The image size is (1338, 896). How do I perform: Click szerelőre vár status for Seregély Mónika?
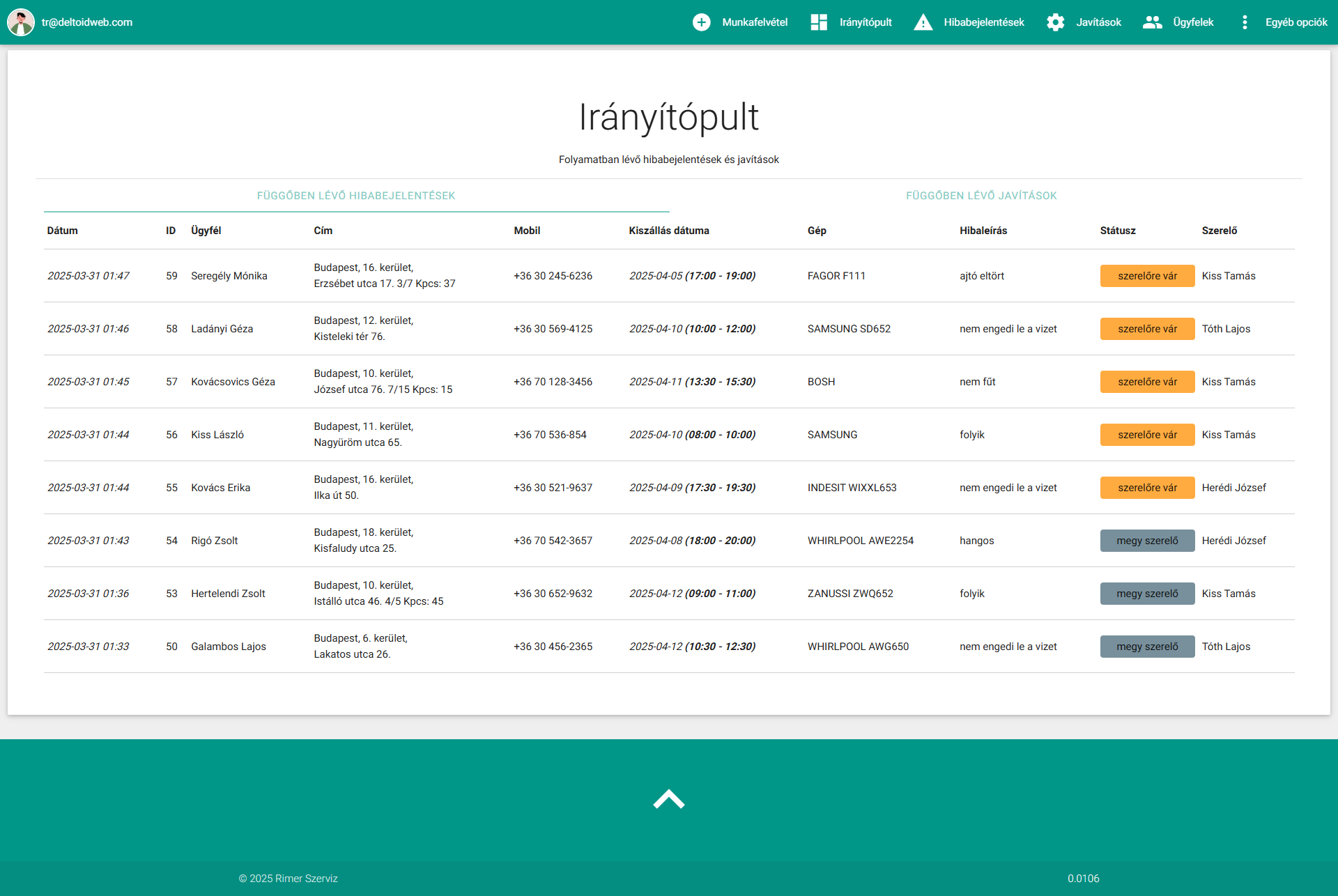(1147, 276)
